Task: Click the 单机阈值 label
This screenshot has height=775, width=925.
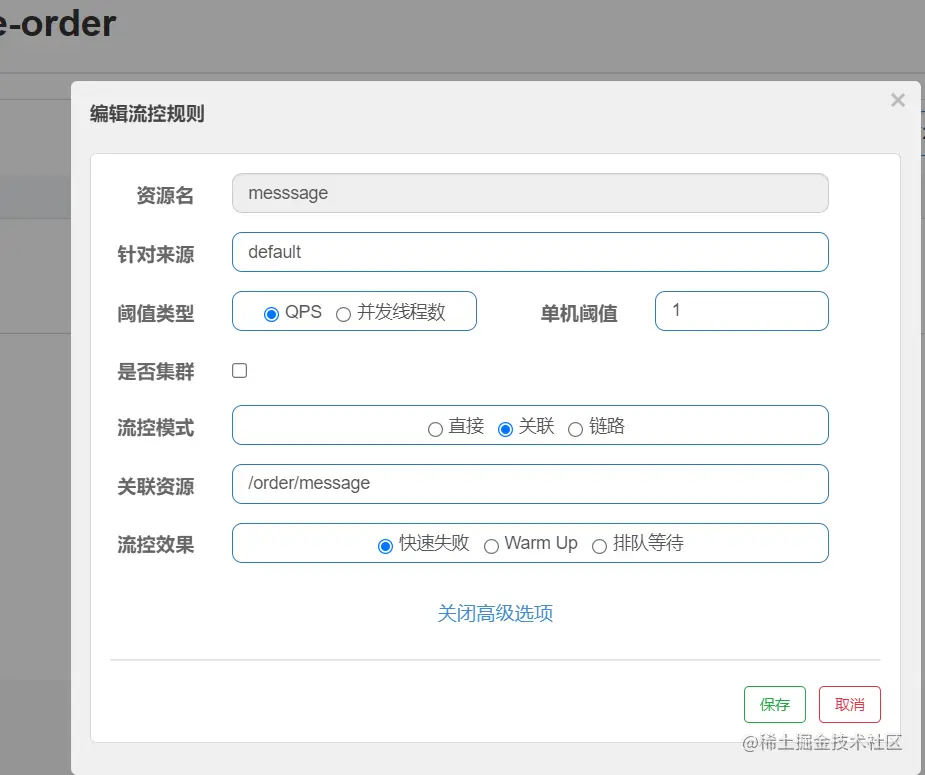Action: (579, 313)
